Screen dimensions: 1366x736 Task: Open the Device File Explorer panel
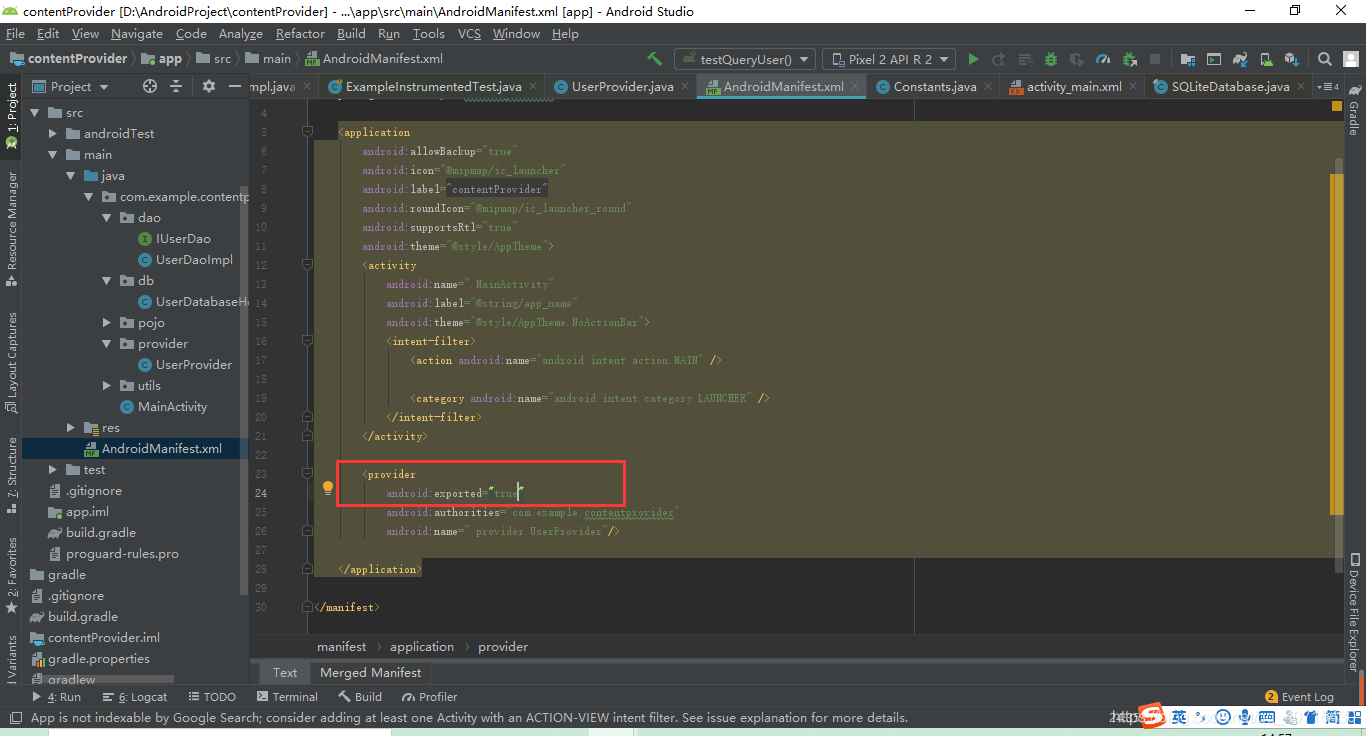[x=1353, y=610]
